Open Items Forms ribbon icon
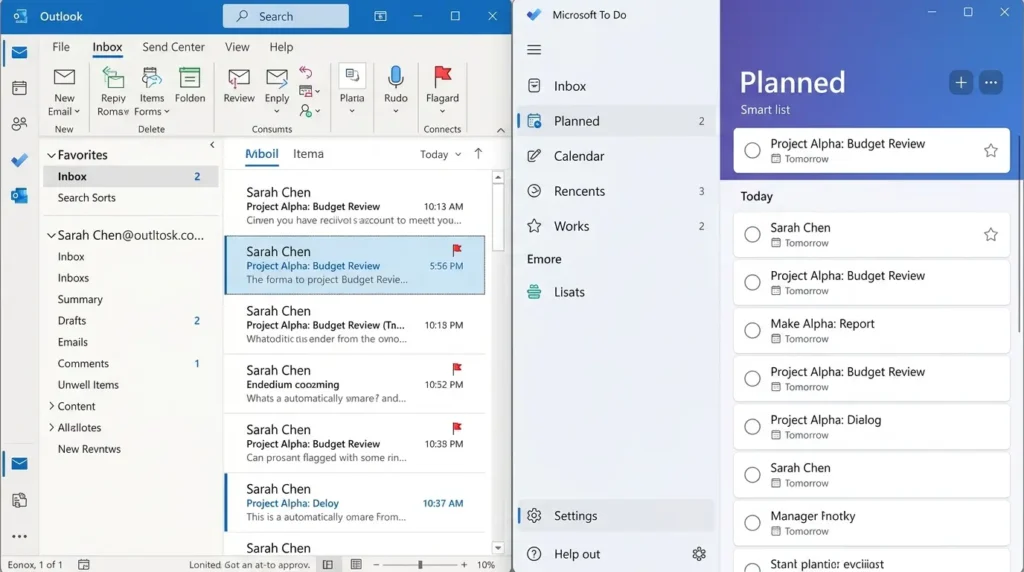The height and width of the screenshot is (572, 1024). pos(152,78)
